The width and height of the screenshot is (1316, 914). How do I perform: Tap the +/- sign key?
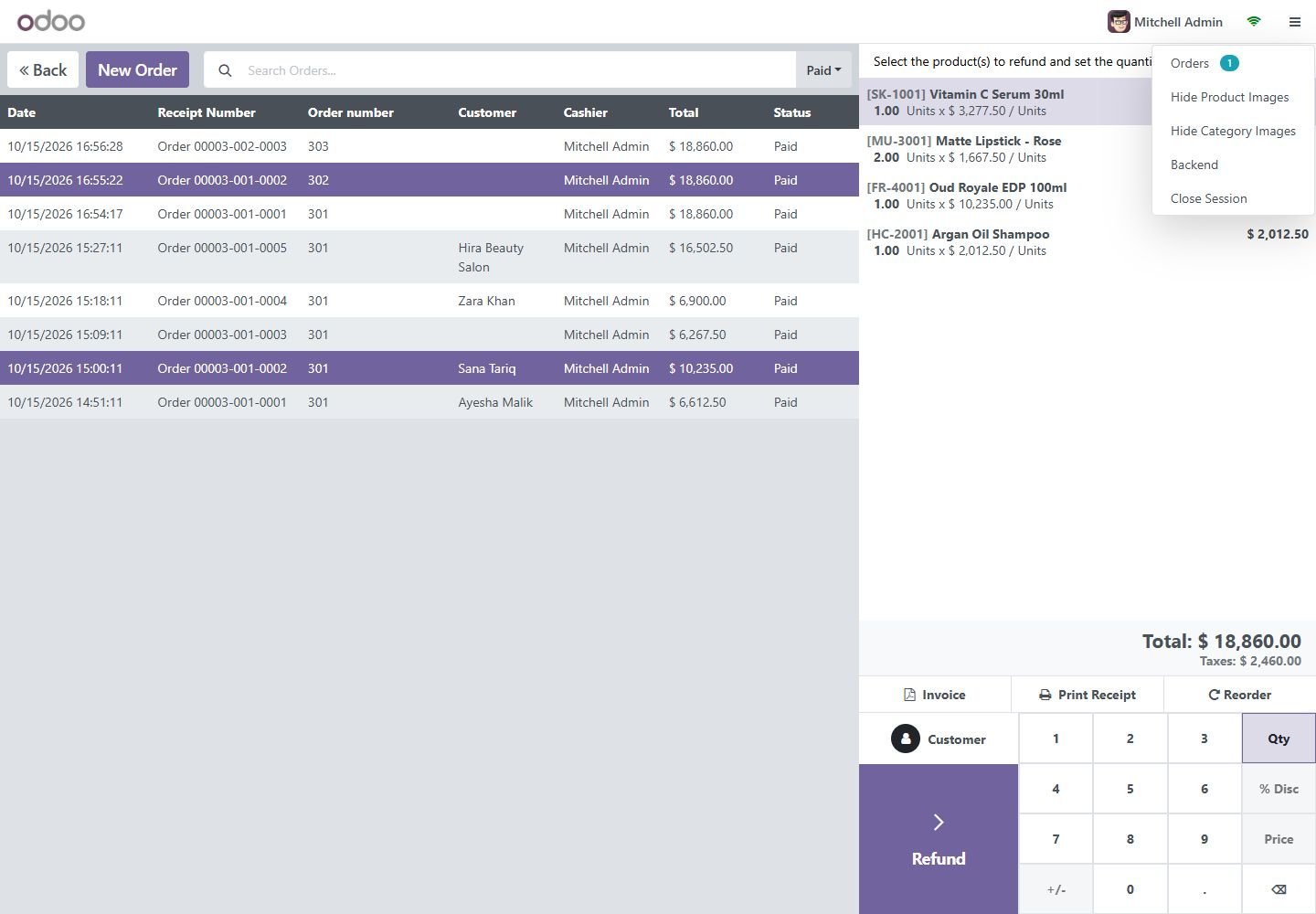click(x=1056, y=889)
